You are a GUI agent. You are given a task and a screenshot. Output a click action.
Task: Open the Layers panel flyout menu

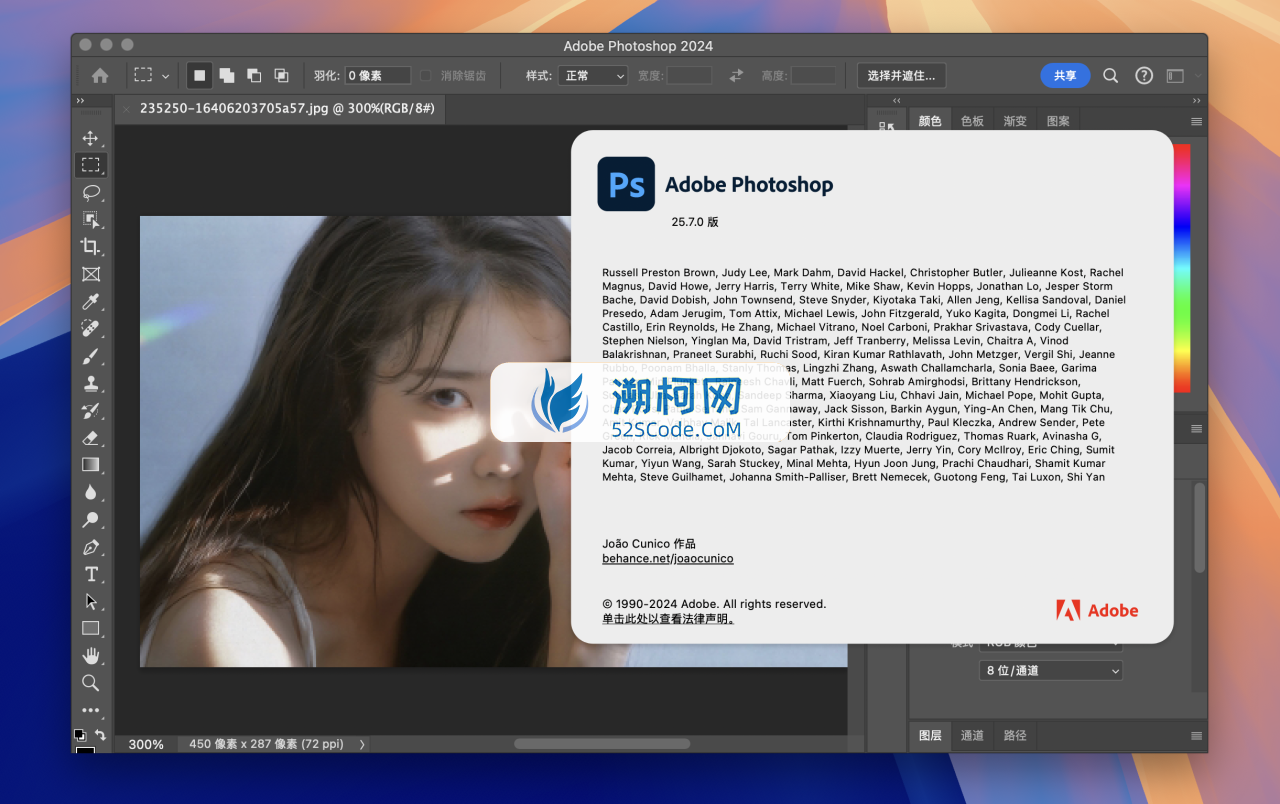1196,735
